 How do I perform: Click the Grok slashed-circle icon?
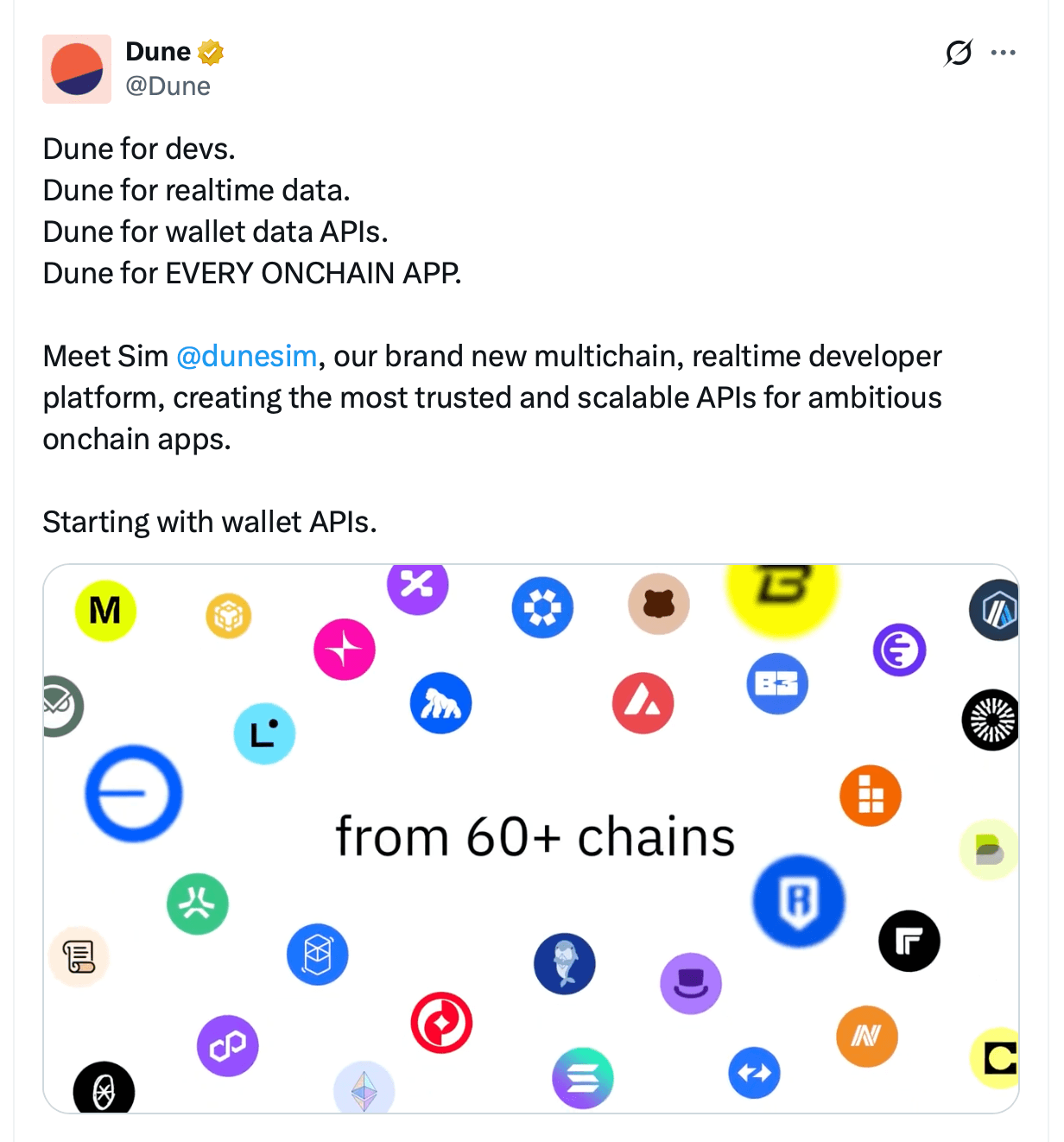pos(959,53)
